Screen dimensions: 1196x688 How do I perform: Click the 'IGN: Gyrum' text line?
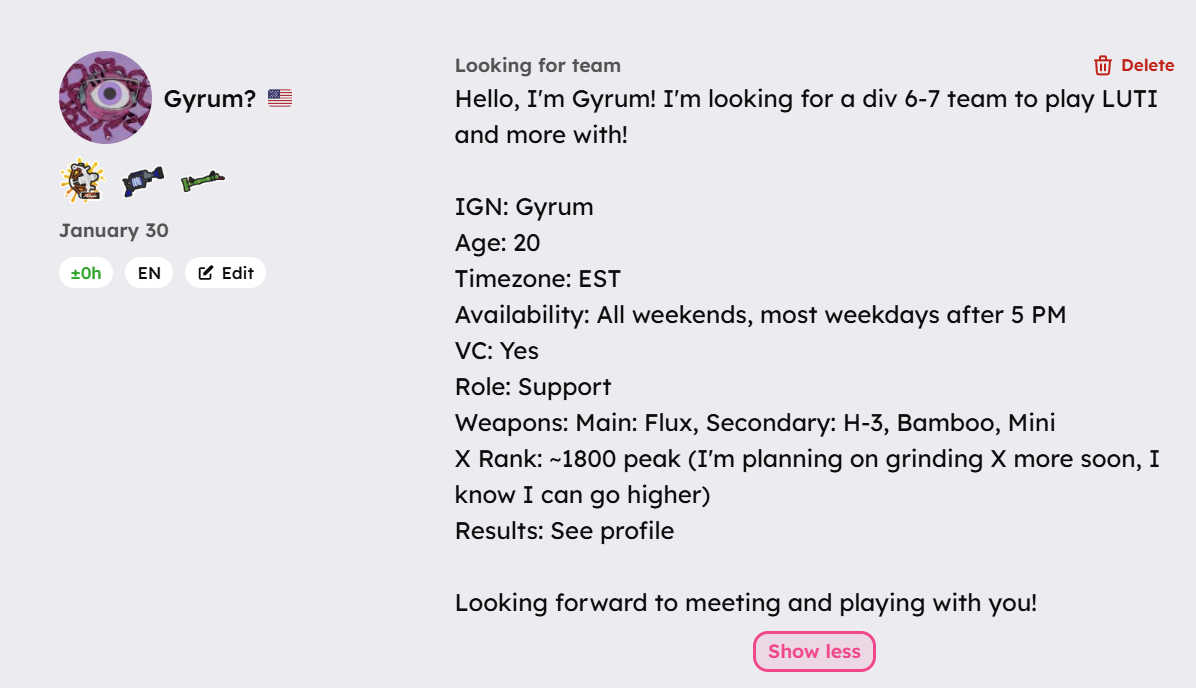pyautogui.click(x=524, y=207)
